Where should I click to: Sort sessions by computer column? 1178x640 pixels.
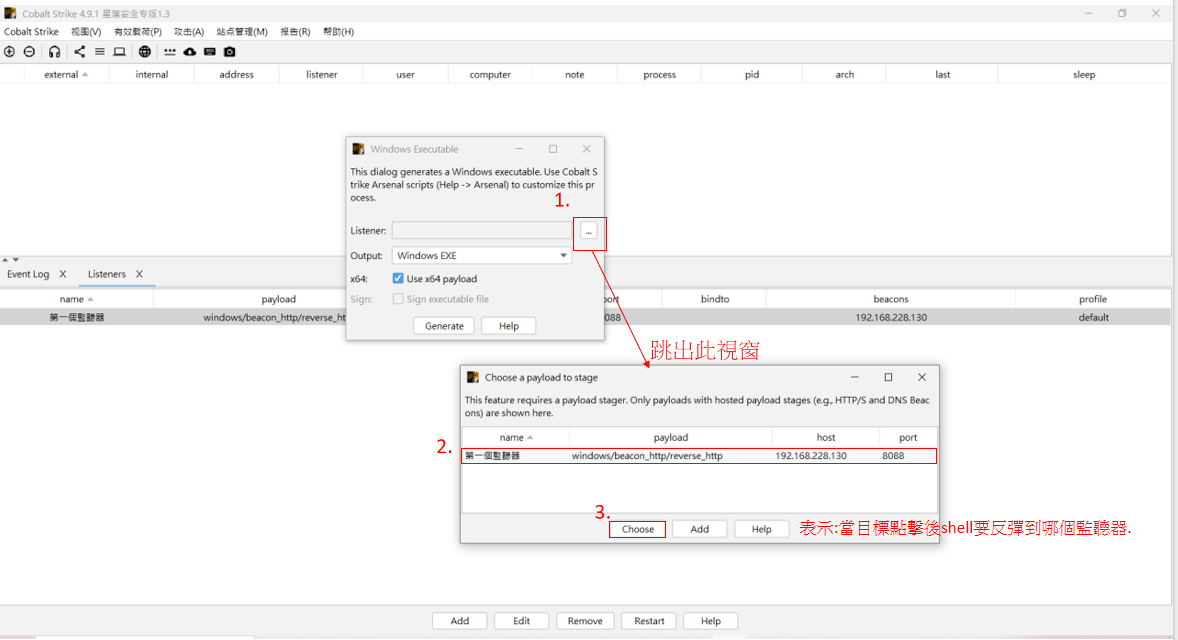coord(490,74)
